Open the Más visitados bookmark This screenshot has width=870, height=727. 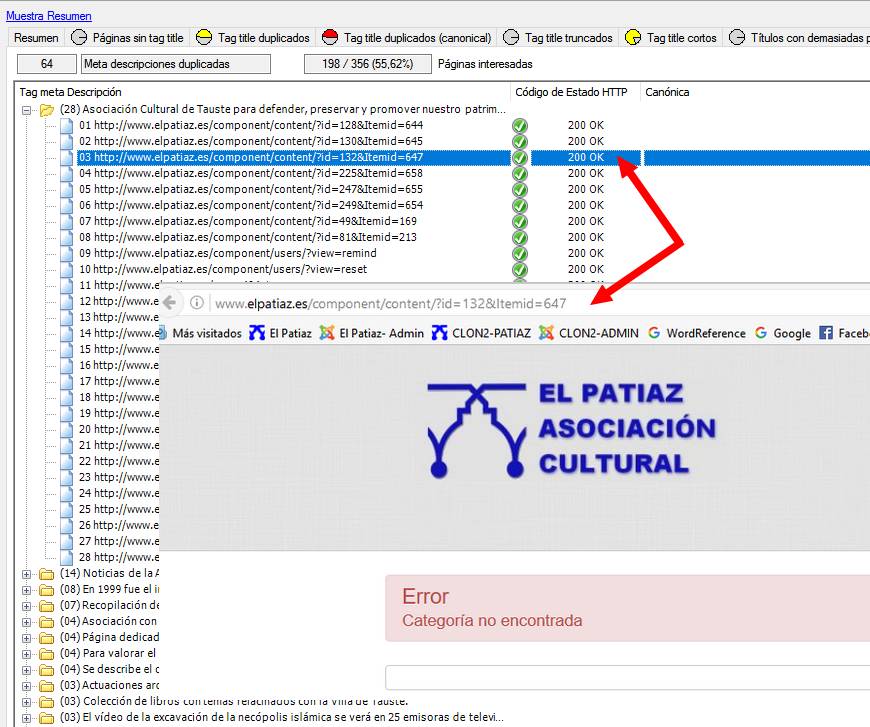tap(207, 334)
